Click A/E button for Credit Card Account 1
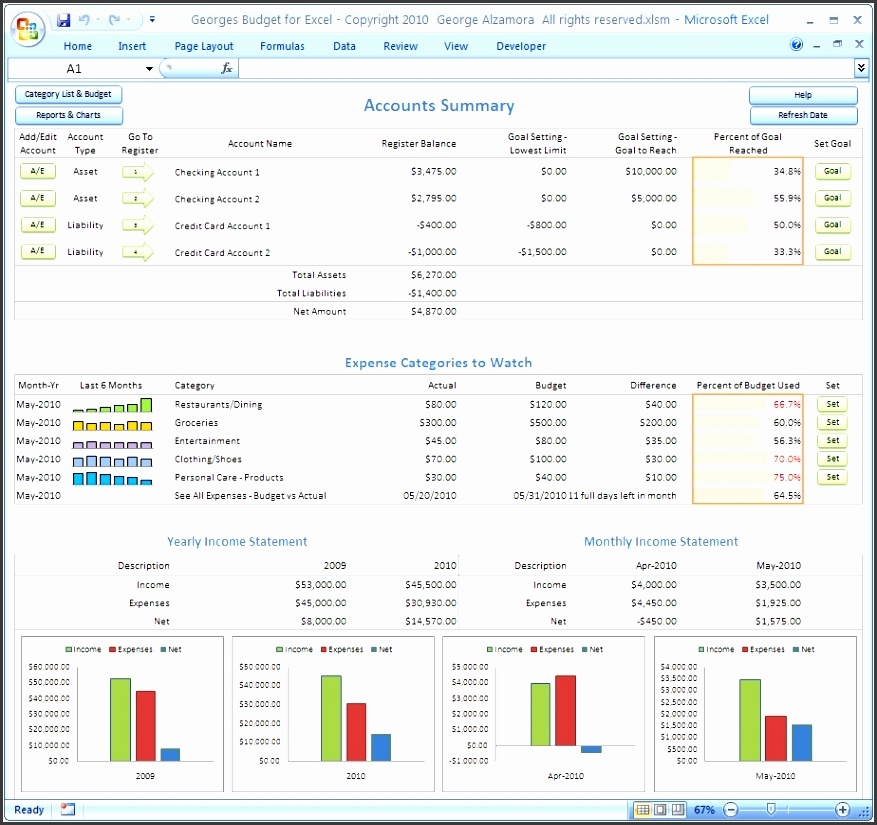Screen dimensions: 877x825 pos(37,225)
